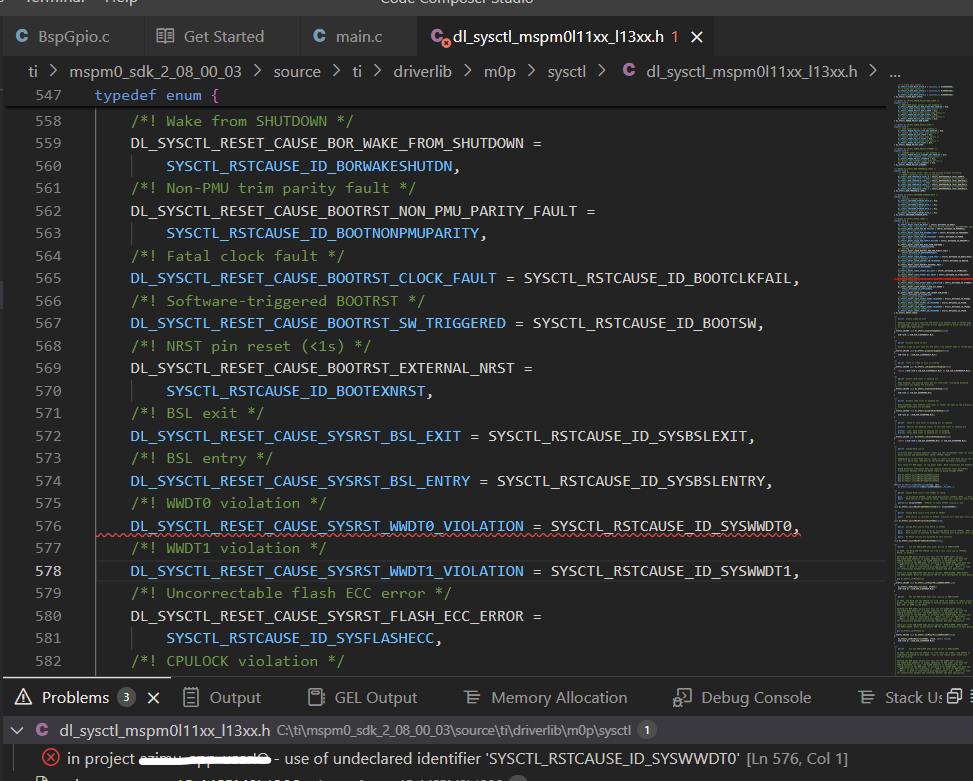
Task: Open the mspm0_sdk_2_08_00_03 breadcrumb
Action: coord(155,72)
